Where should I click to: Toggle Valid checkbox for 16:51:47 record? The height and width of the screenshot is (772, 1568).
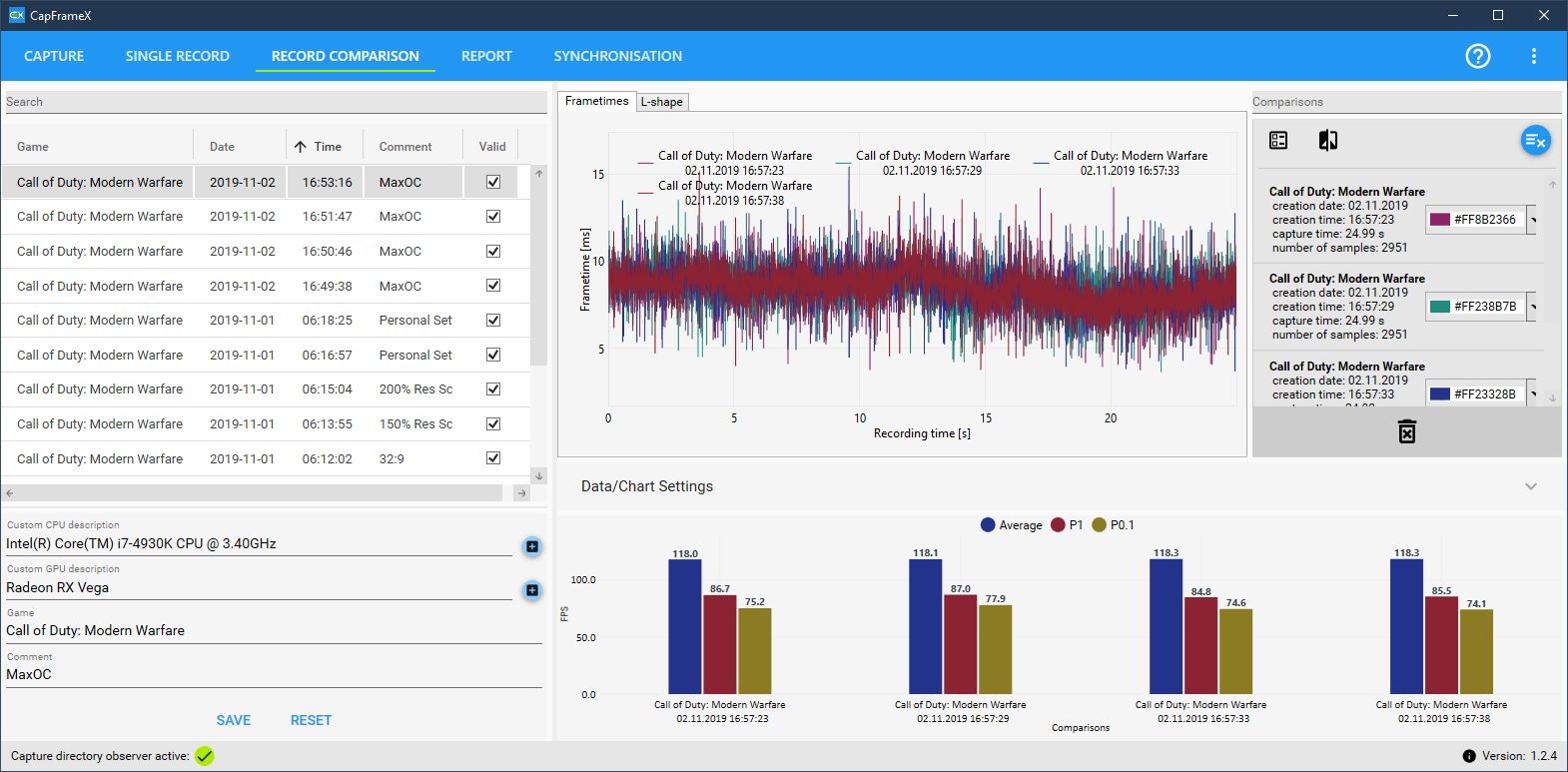coord(493,216)
